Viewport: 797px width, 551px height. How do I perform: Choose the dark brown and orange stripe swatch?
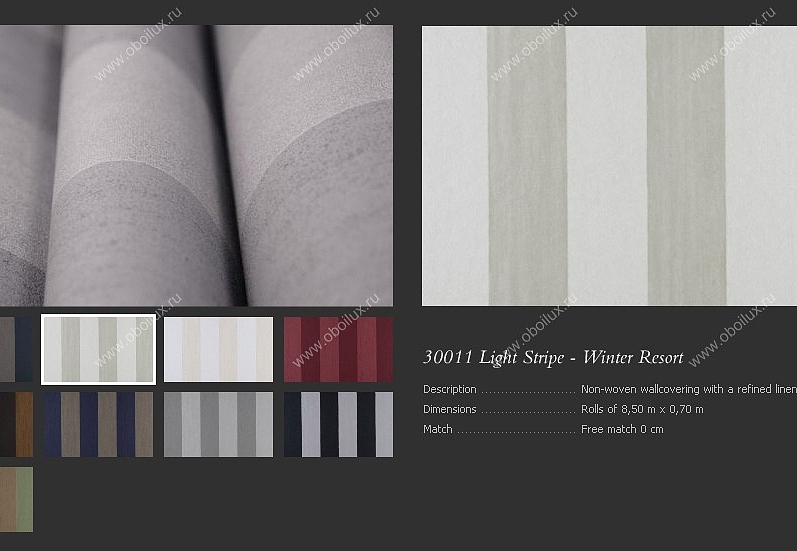(x=16, y=424)
